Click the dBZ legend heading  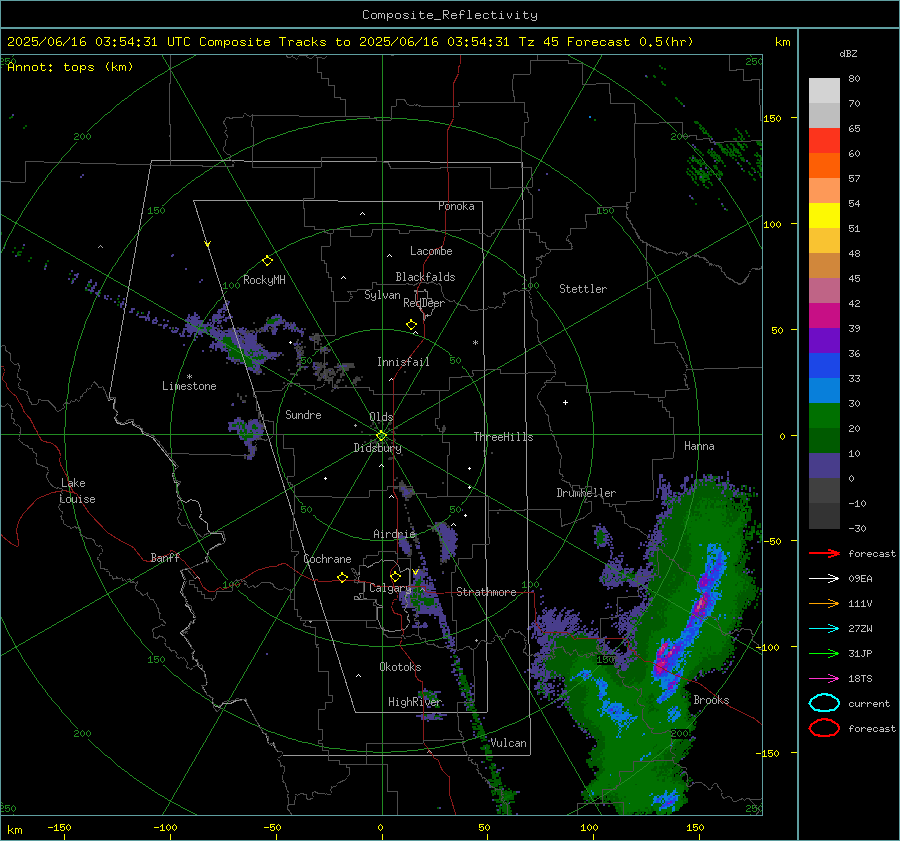848,53
